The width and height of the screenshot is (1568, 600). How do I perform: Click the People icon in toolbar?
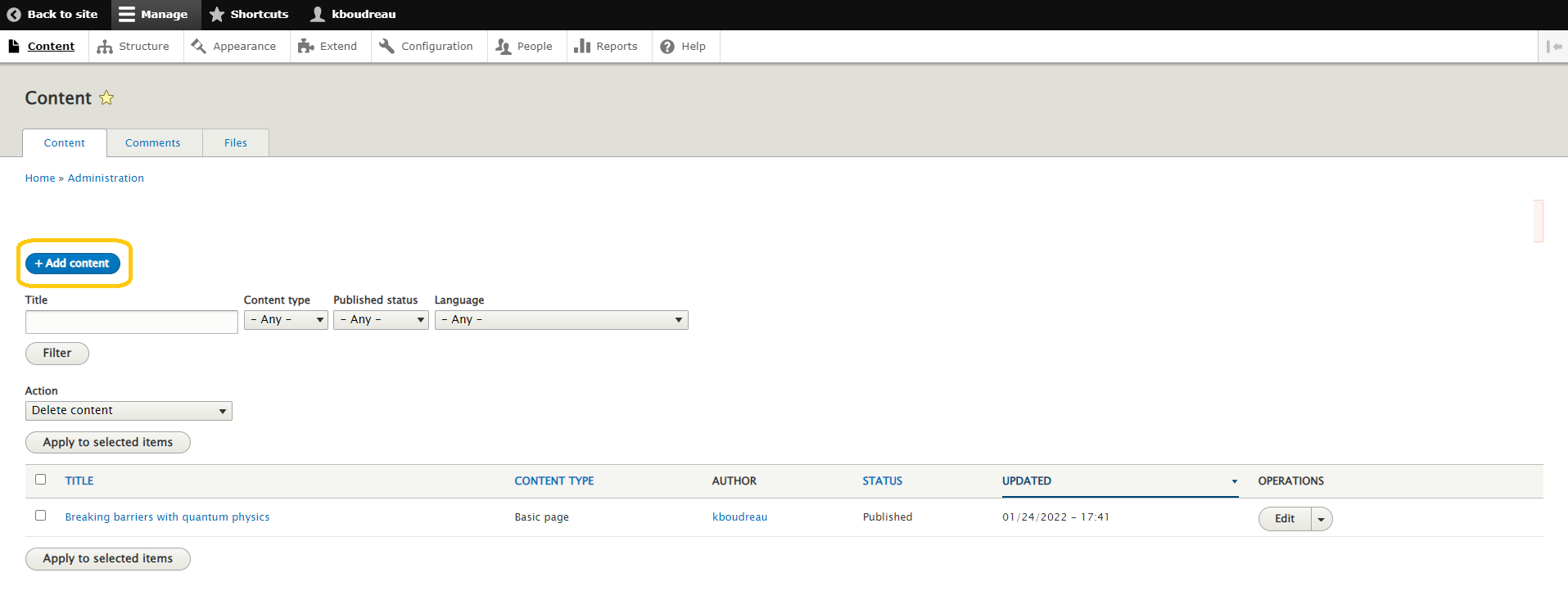pyautogui.click(x=504, y=47)
